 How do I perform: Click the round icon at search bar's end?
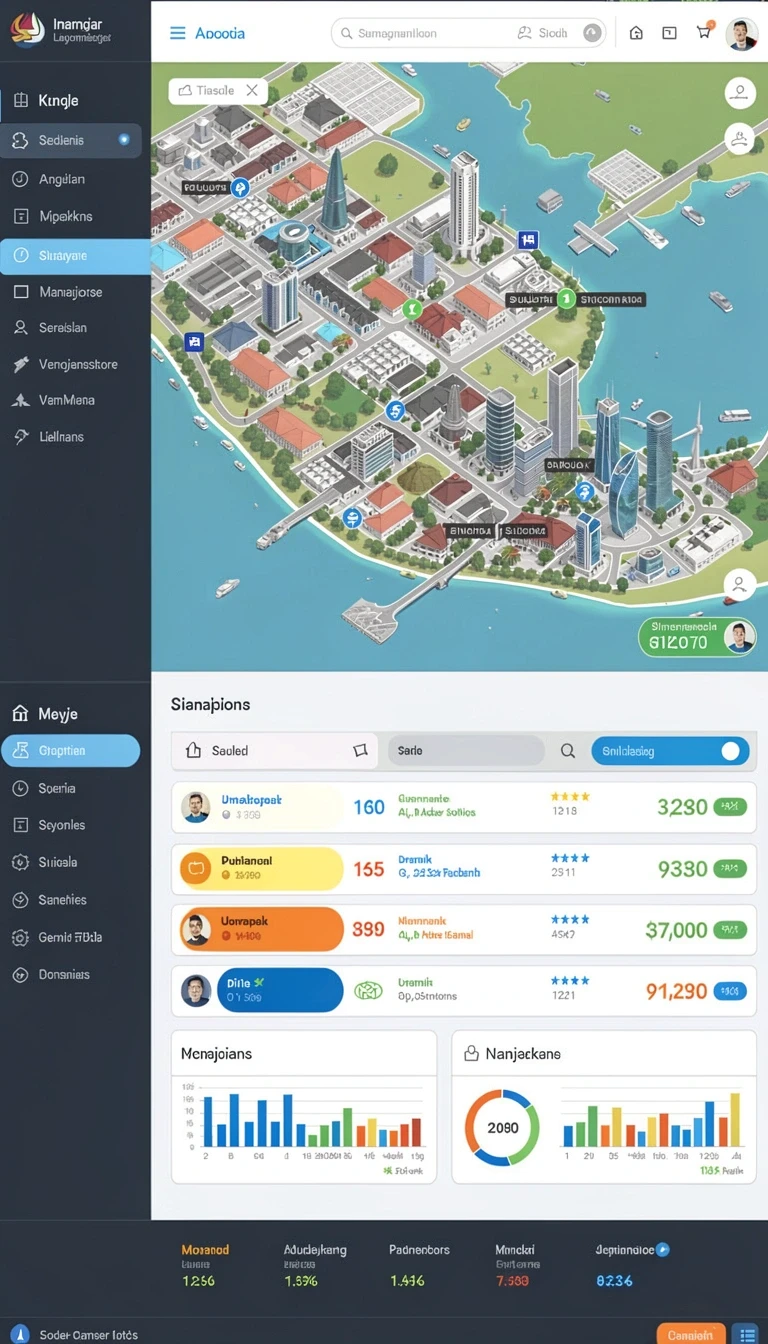[x=593, y=33]
